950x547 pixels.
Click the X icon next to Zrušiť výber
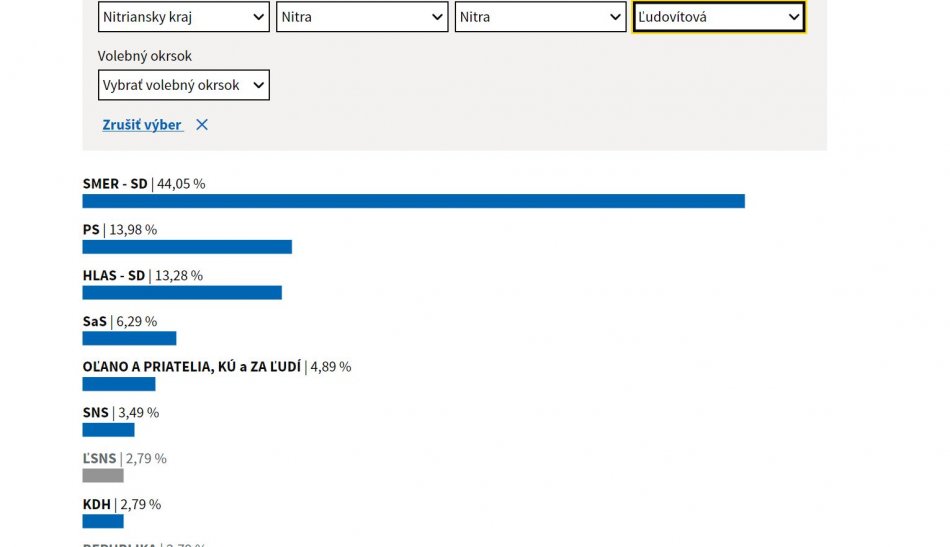[202, 125]
